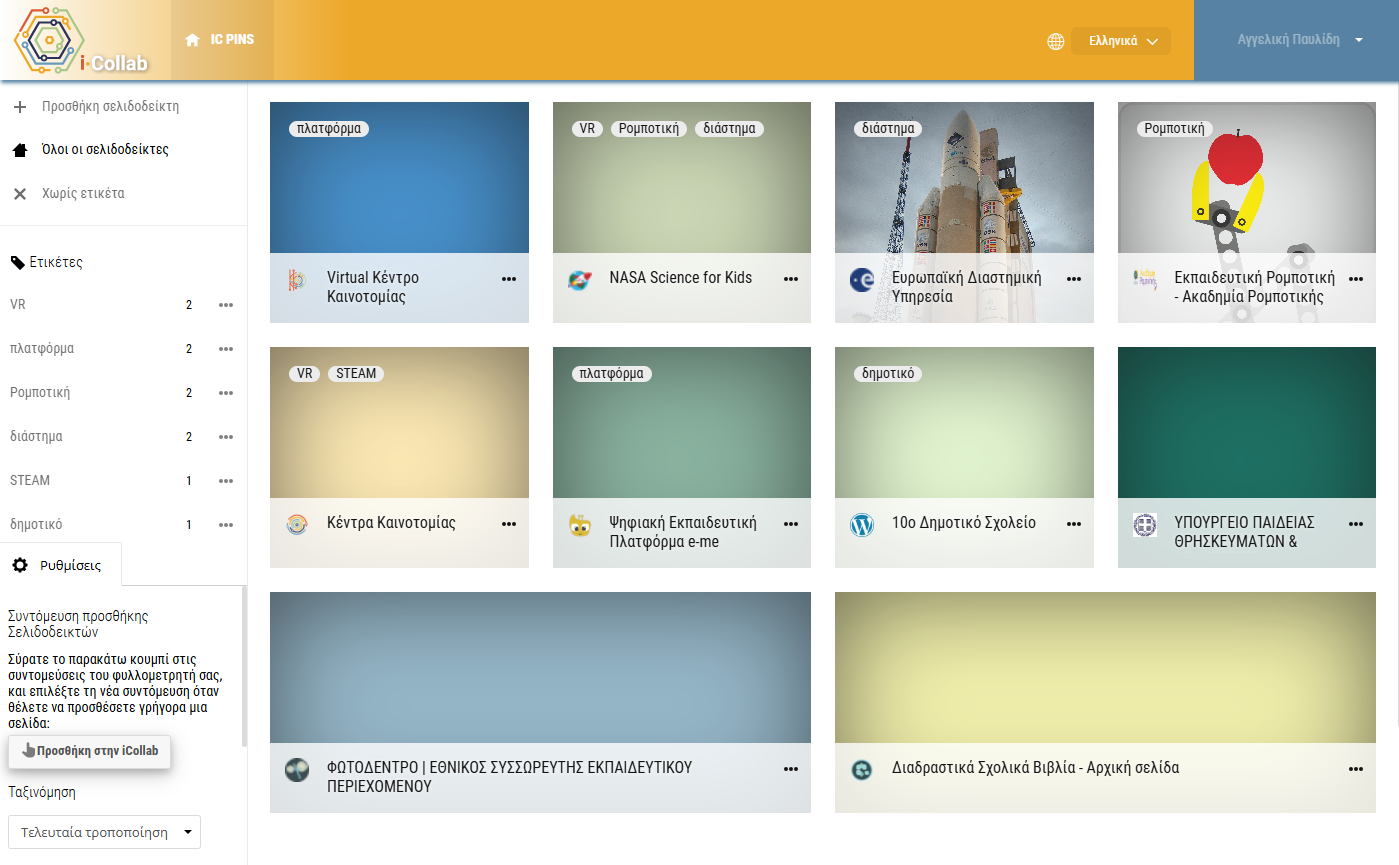Filter by δημοτικό tag in sidebar
This screenshot has height=865, width=1399.
[36, 525]
